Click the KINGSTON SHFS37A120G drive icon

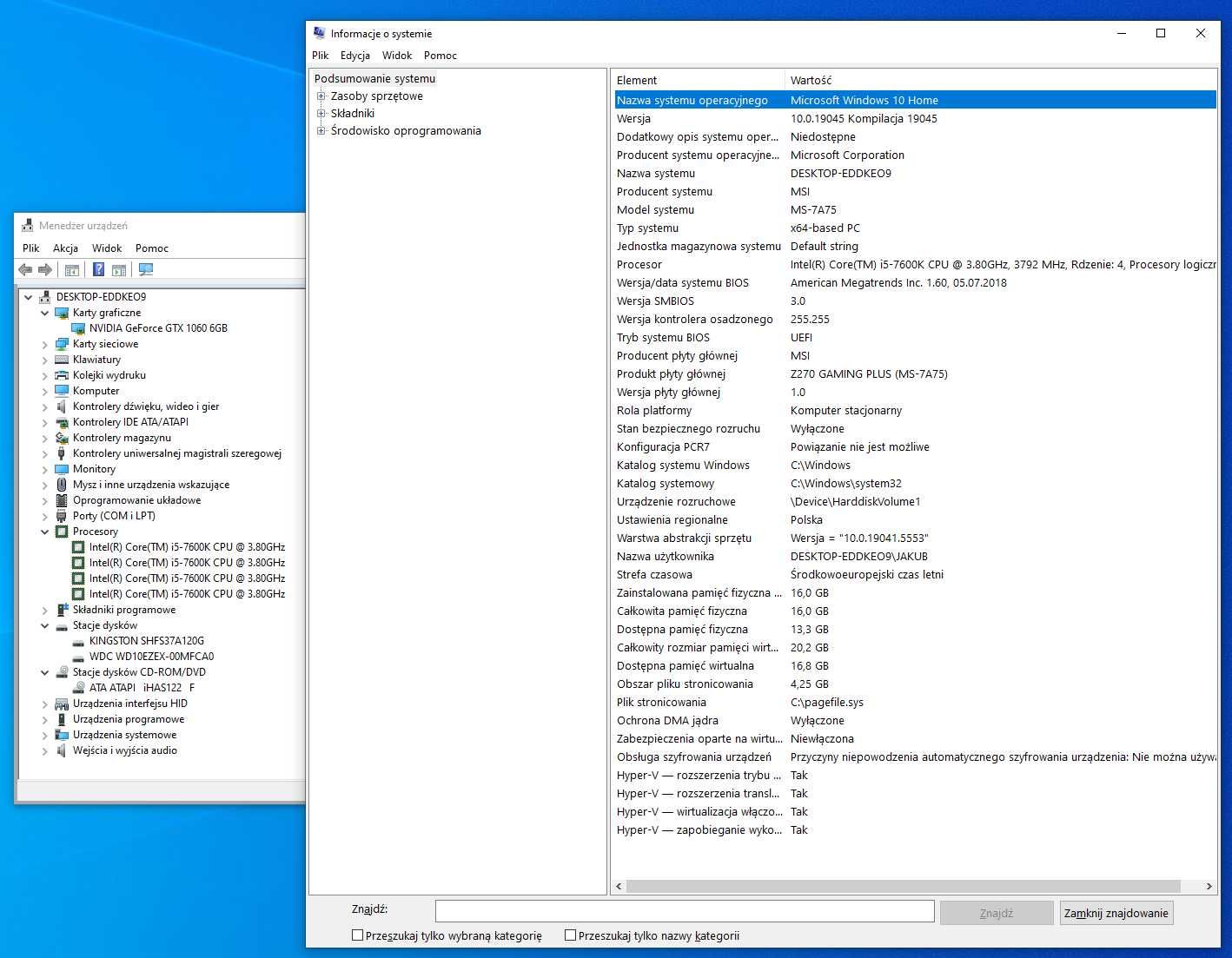coord(78,642)
